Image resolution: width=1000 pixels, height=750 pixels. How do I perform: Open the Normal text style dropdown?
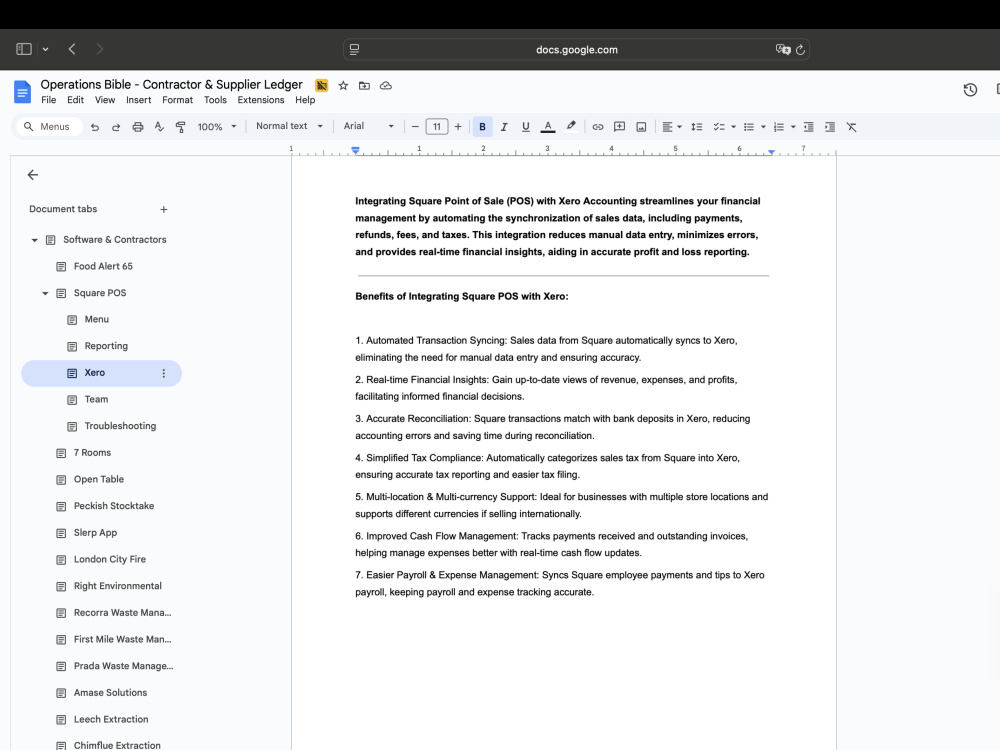(289, 126)
